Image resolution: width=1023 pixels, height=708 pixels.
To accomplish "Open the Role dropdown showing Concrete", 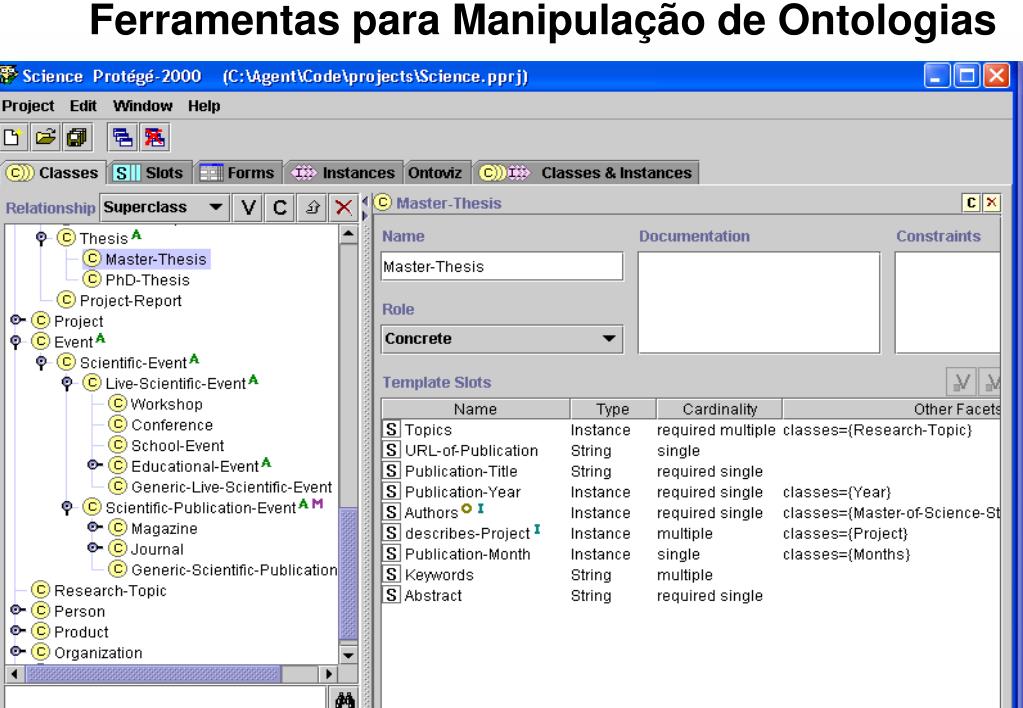I will pos(502,339).
